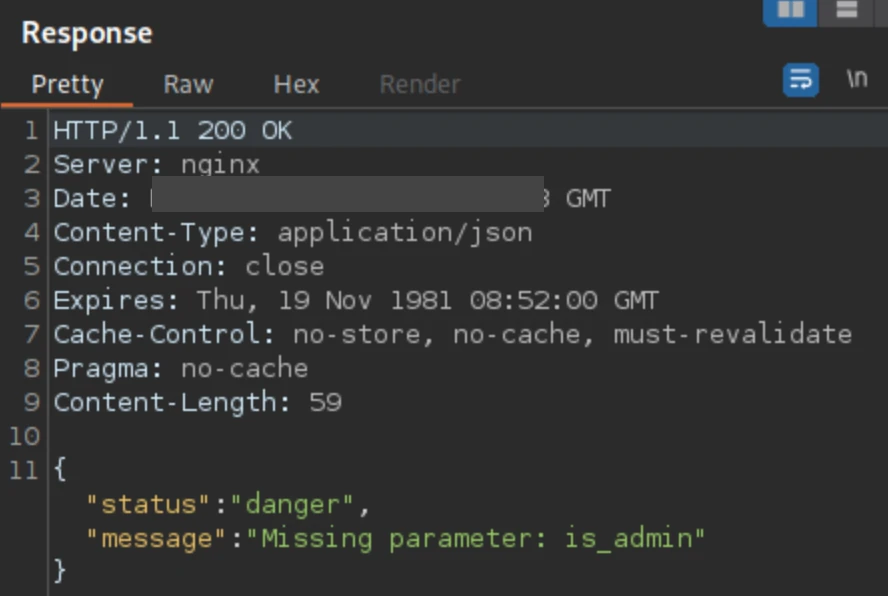Click line number 10 in gutter

point(24,436)
